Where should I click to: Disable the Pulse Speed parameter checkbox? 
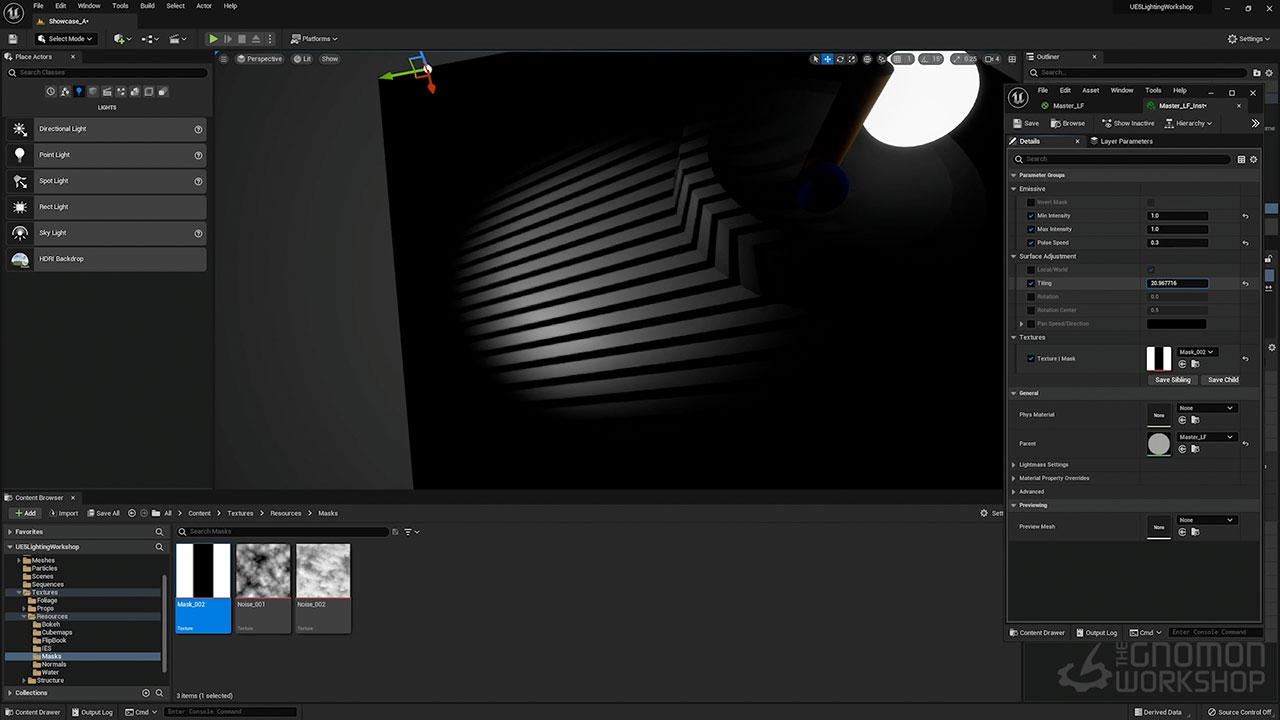pyautogui.click(x=1031, y=243)
